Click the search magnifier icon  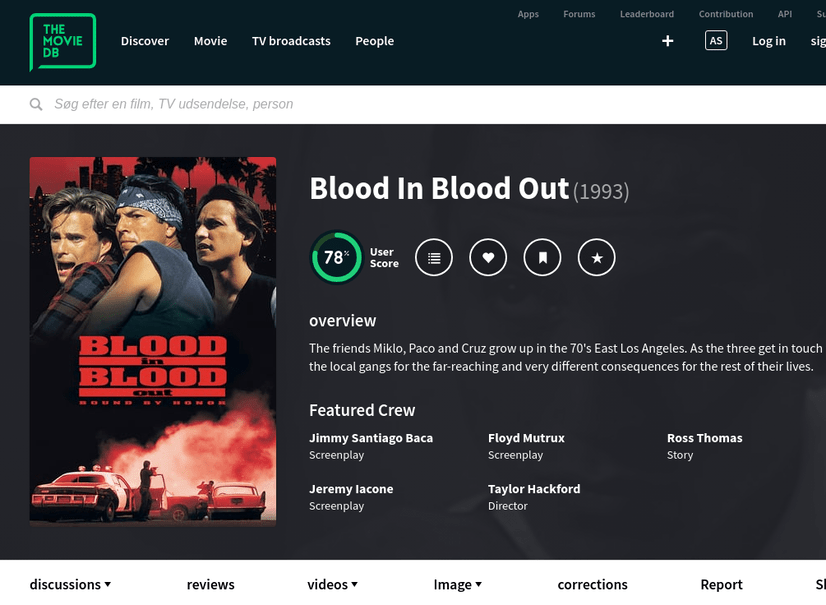(36, 104)
